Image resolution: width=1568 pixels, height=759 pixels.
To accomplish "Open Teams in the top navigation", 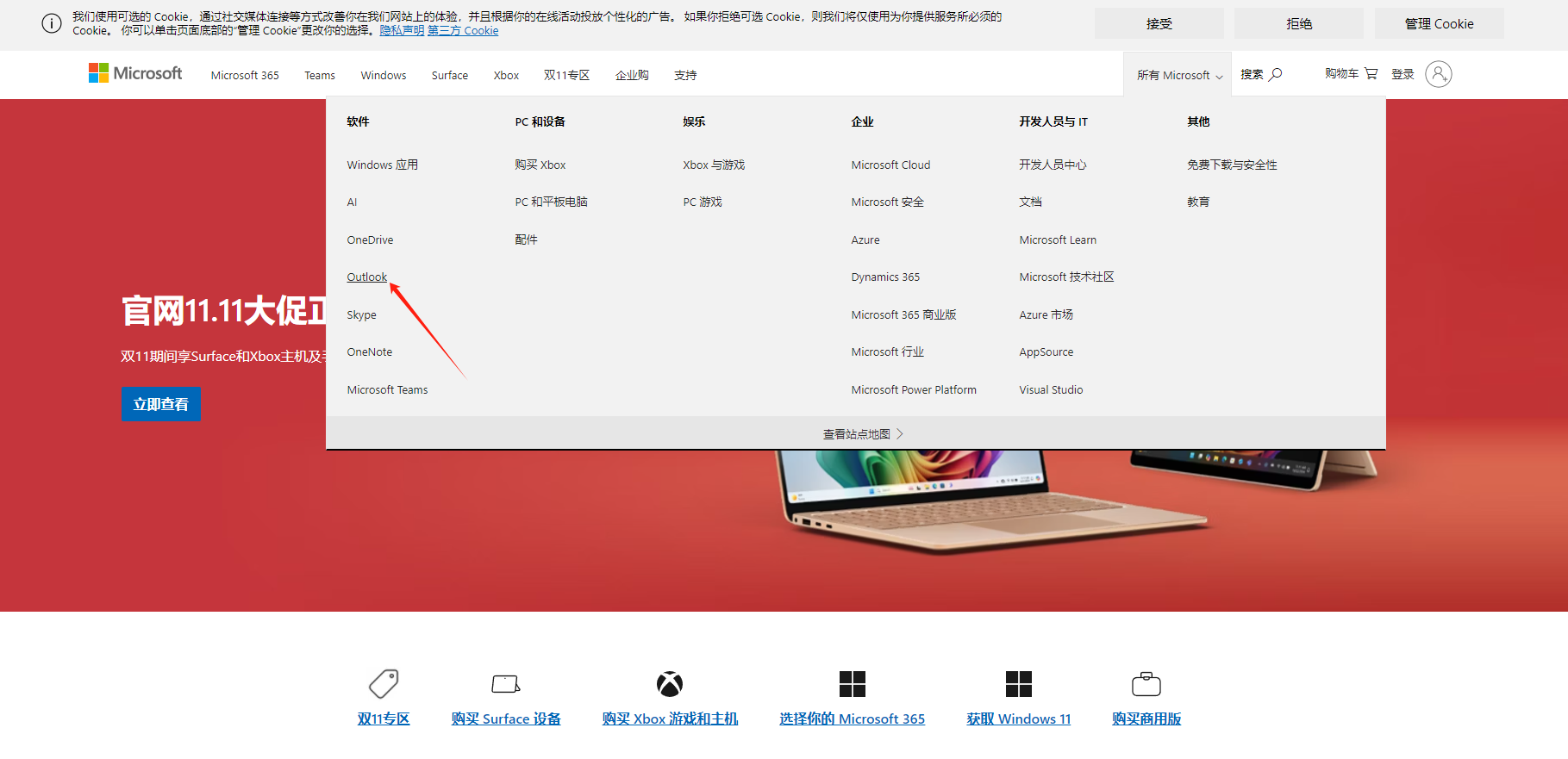I will pos(320,75).
